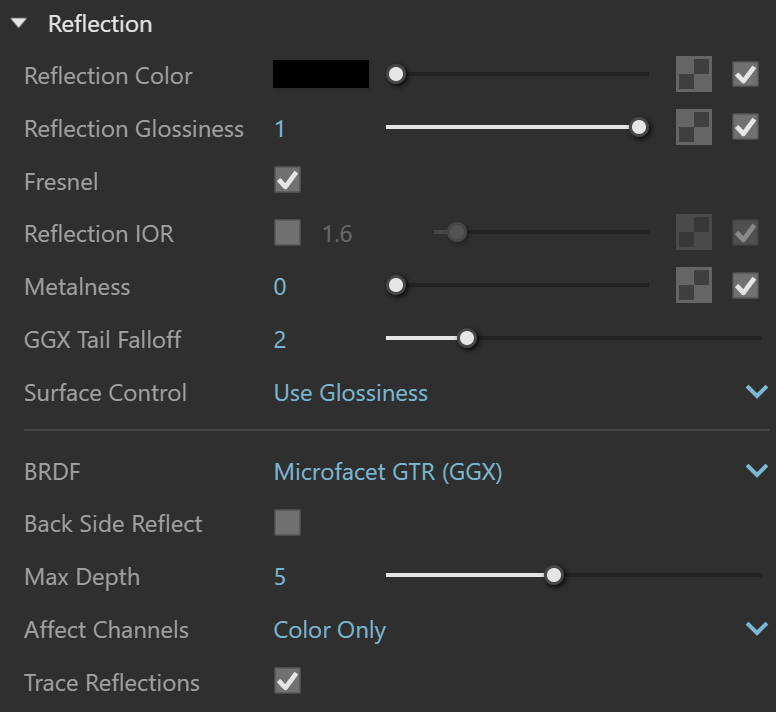Click the Reflection IOR texture map icon
Image resolution: width=776 pixels, height=712 pixels.
pos(694,232)
